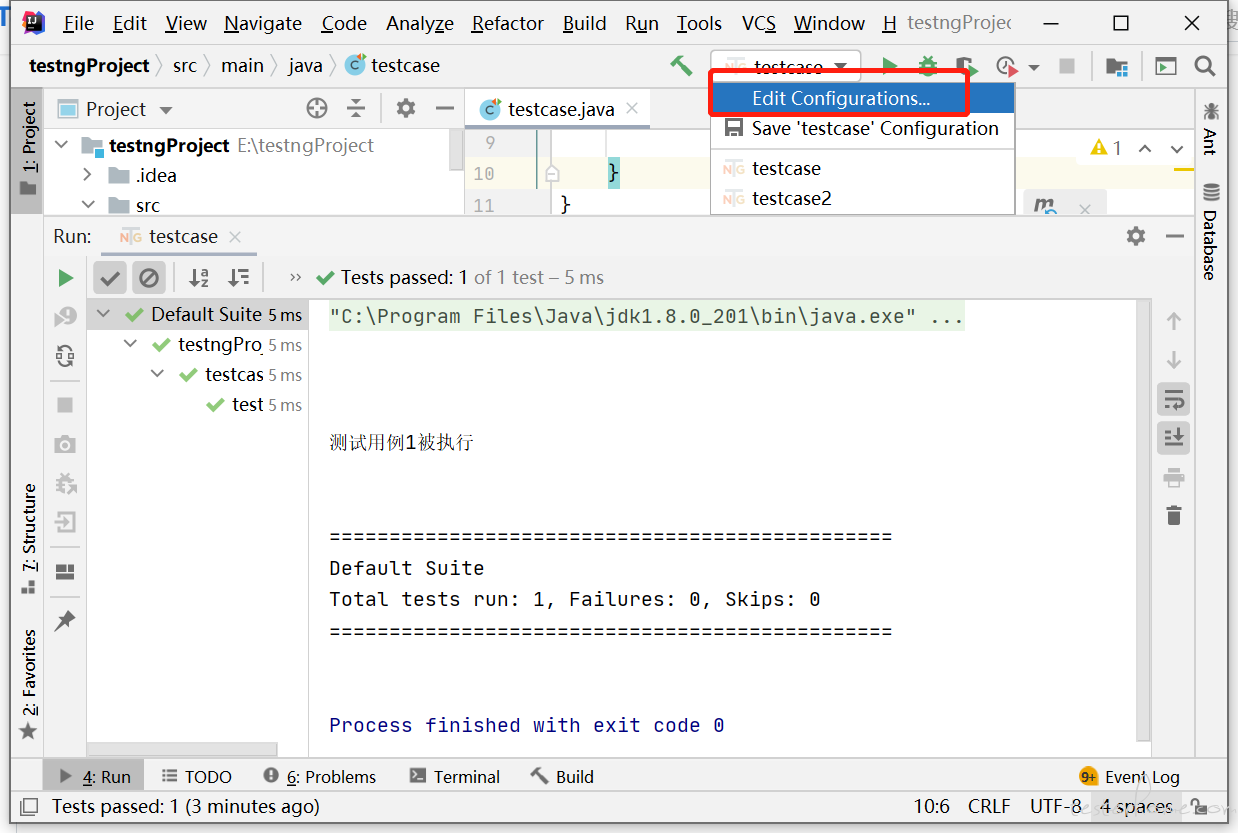Choose testcase2 configuration from list
Screen dimensions: 1238x833
(x=862, y=198)
